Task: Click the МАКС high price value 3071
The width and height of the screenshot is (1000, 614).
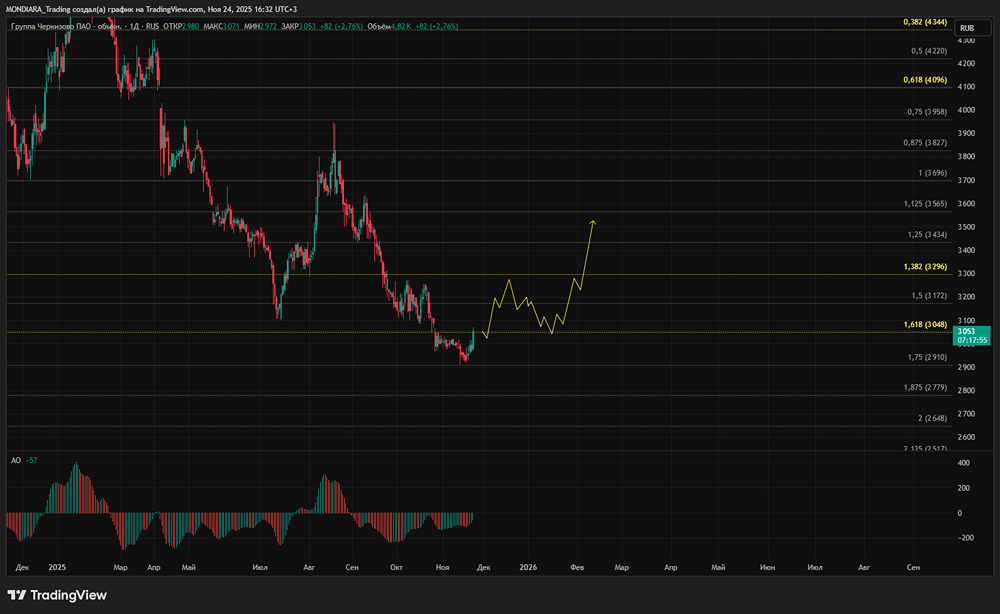Action: tap(231, 26)
